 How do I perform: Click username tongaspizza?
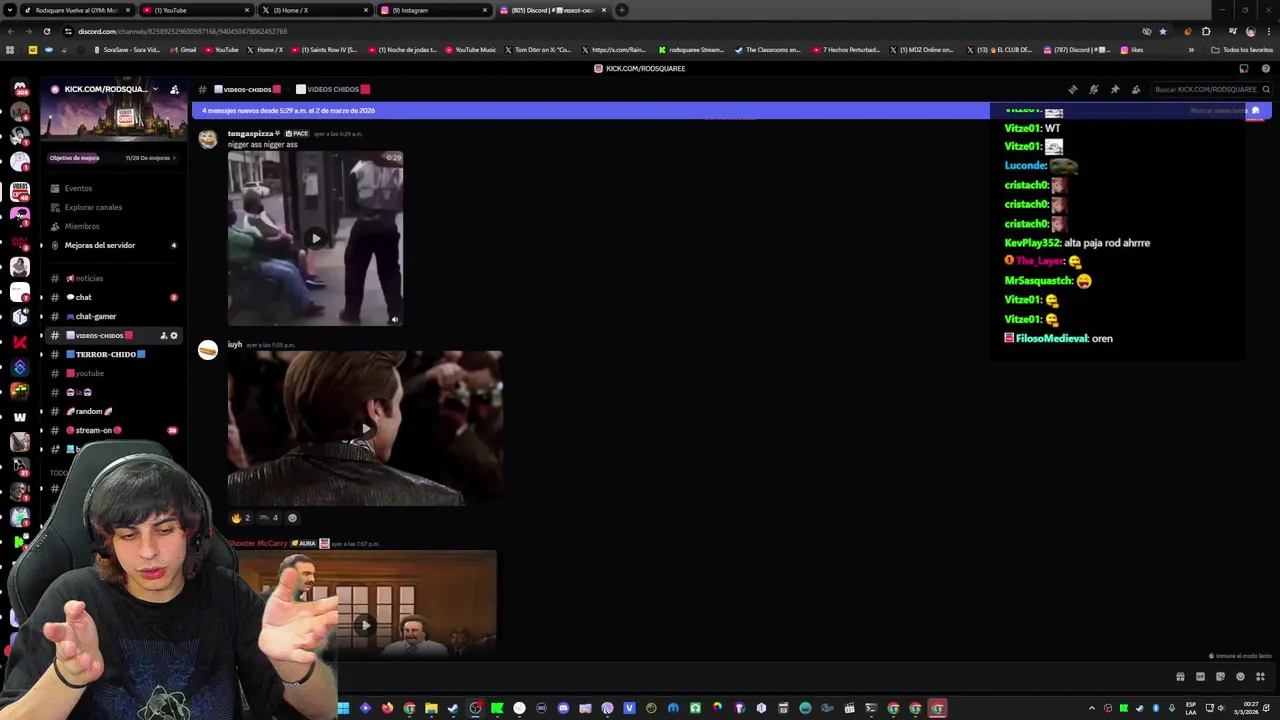pos(251,133)
